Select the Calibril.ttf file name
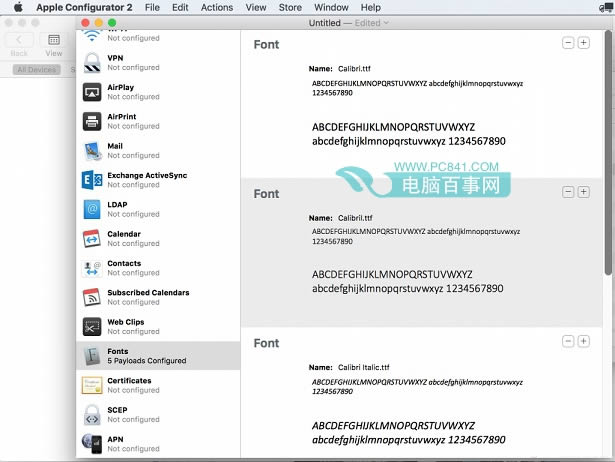The width and height of the screenshot is (615, 462). pos(355,218)
